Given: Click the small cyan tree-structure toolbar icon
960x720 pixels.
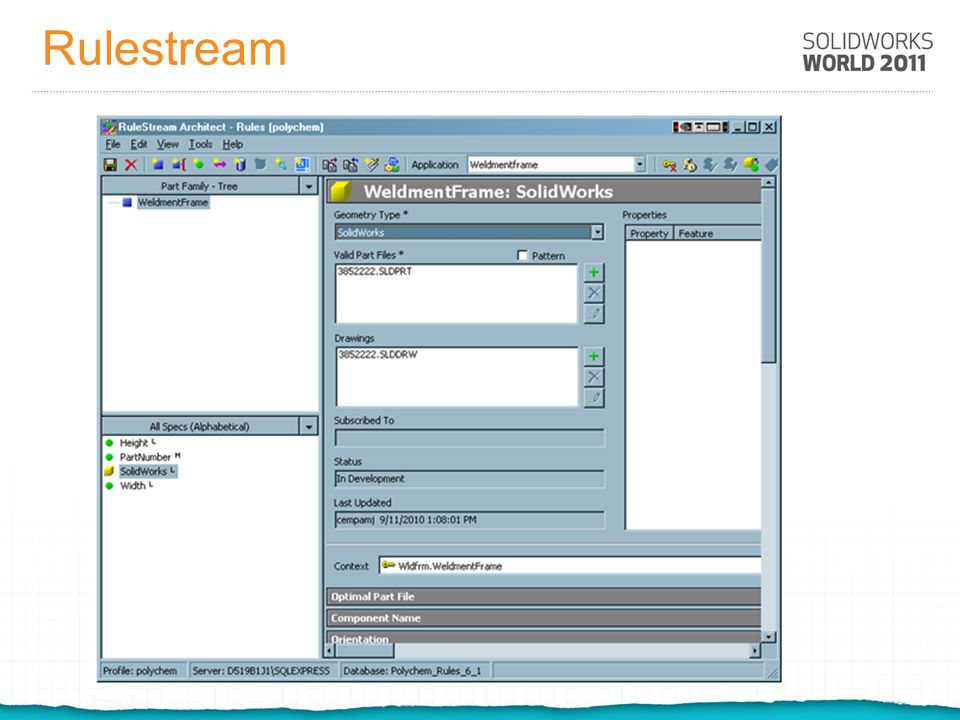Looking at the screenshot, I should (x=281, y=164).
